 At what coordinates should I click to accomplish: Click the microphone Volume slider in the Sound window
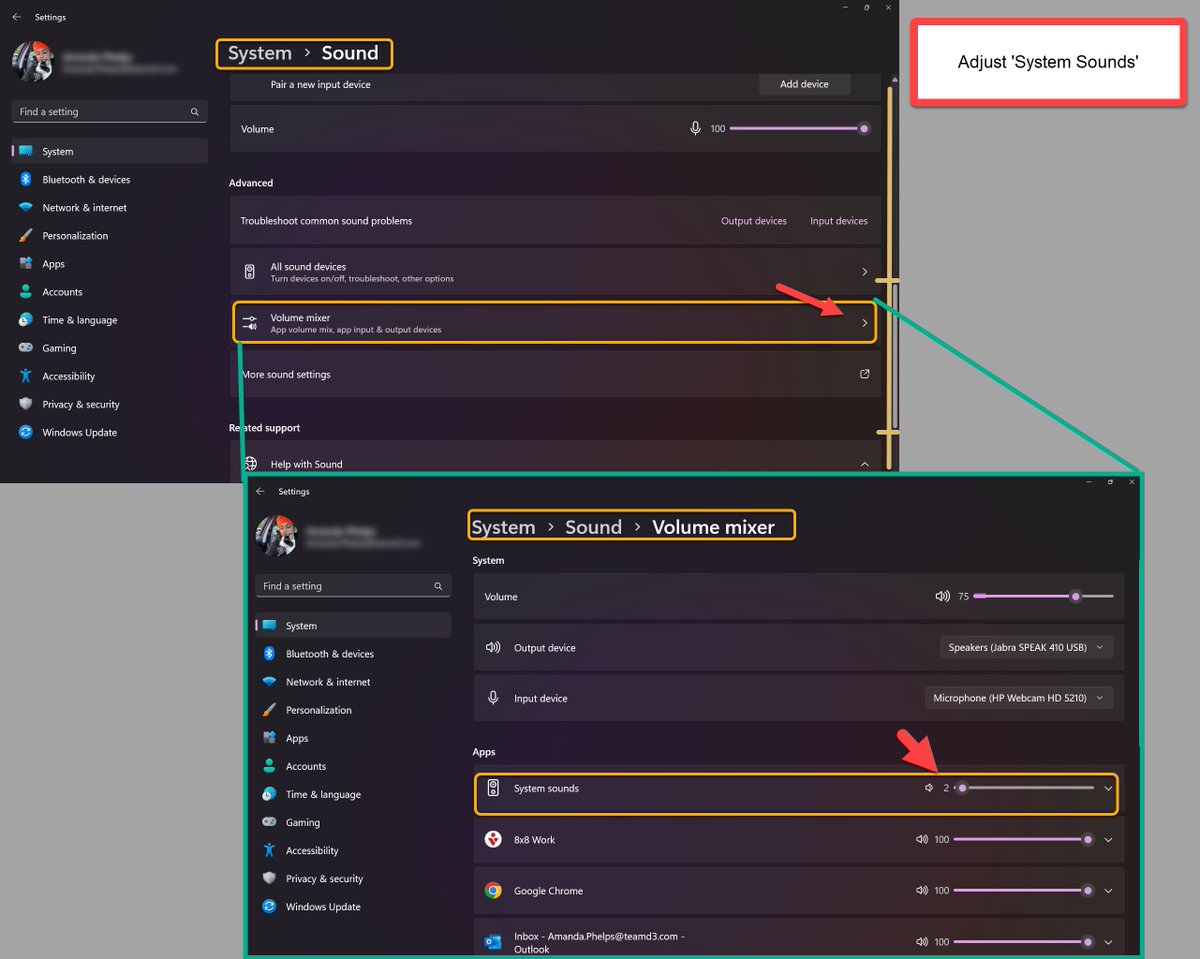(x=799, y=129)
